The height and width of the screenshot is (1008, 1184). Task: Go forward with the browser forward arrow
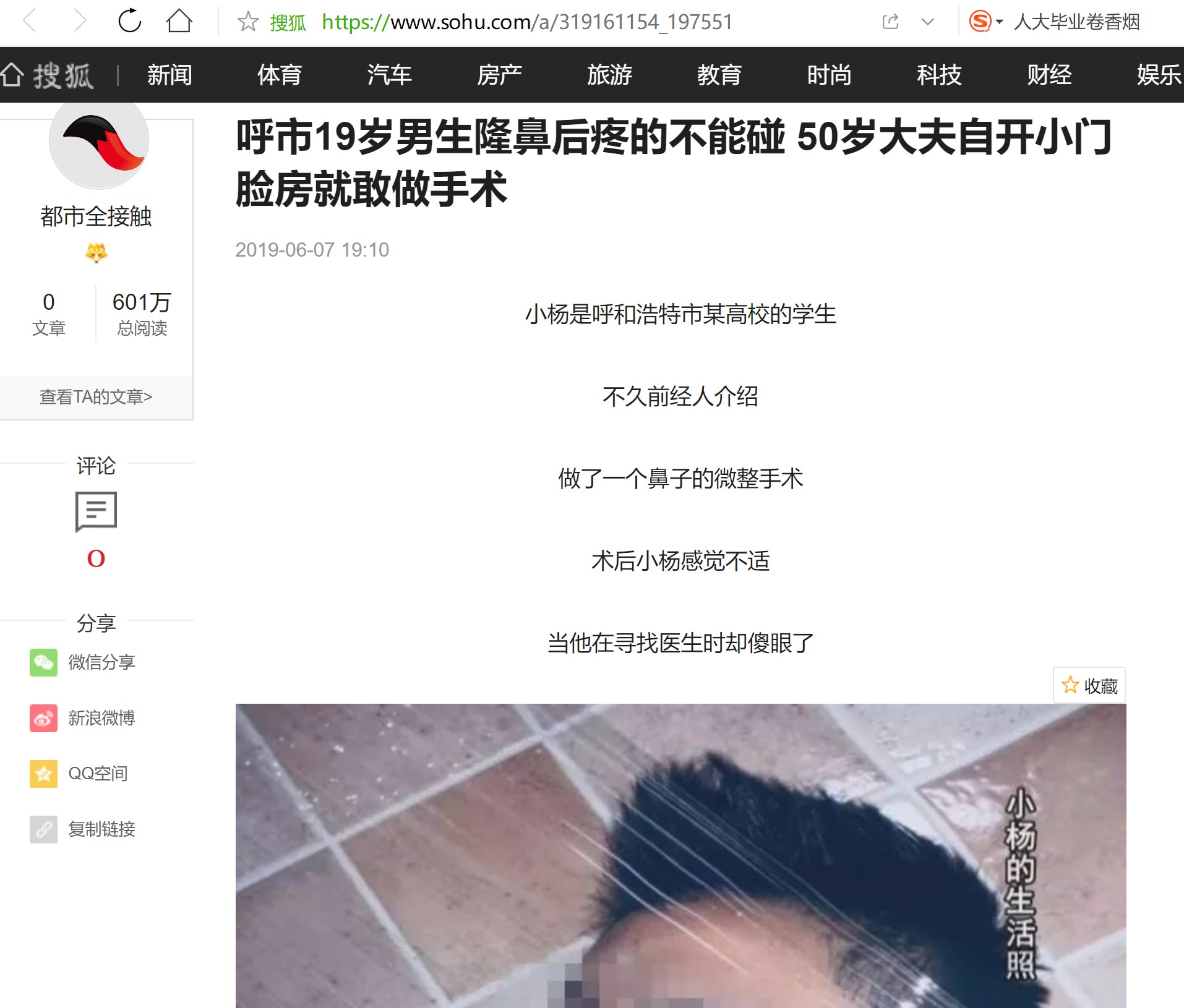[79, 21]
